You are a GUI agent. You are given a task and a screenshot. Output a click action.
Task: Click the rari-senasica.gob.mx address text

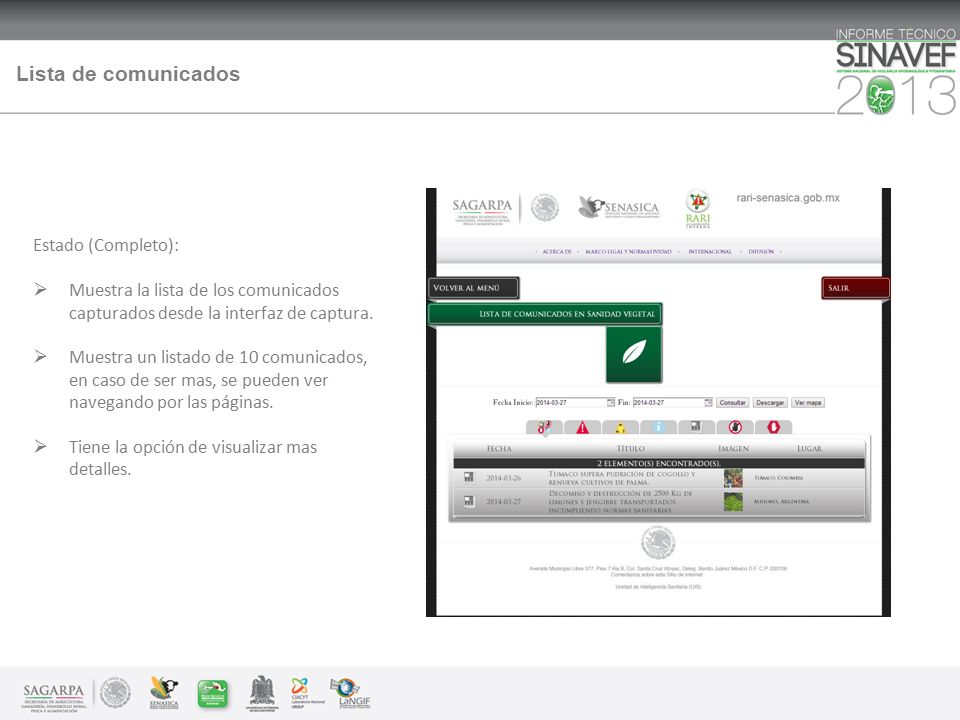(x=788, y=198)
